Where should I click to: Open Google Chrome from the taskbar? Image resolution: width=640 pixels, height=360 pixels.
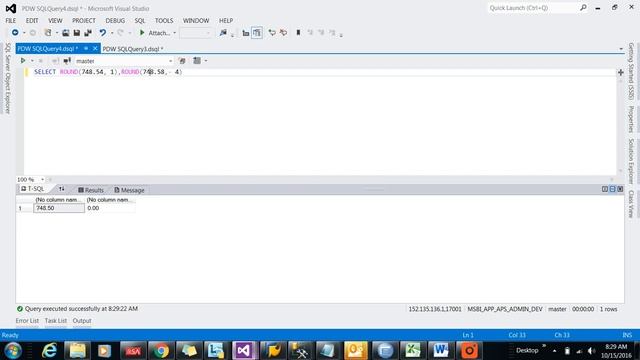[161, 351]
